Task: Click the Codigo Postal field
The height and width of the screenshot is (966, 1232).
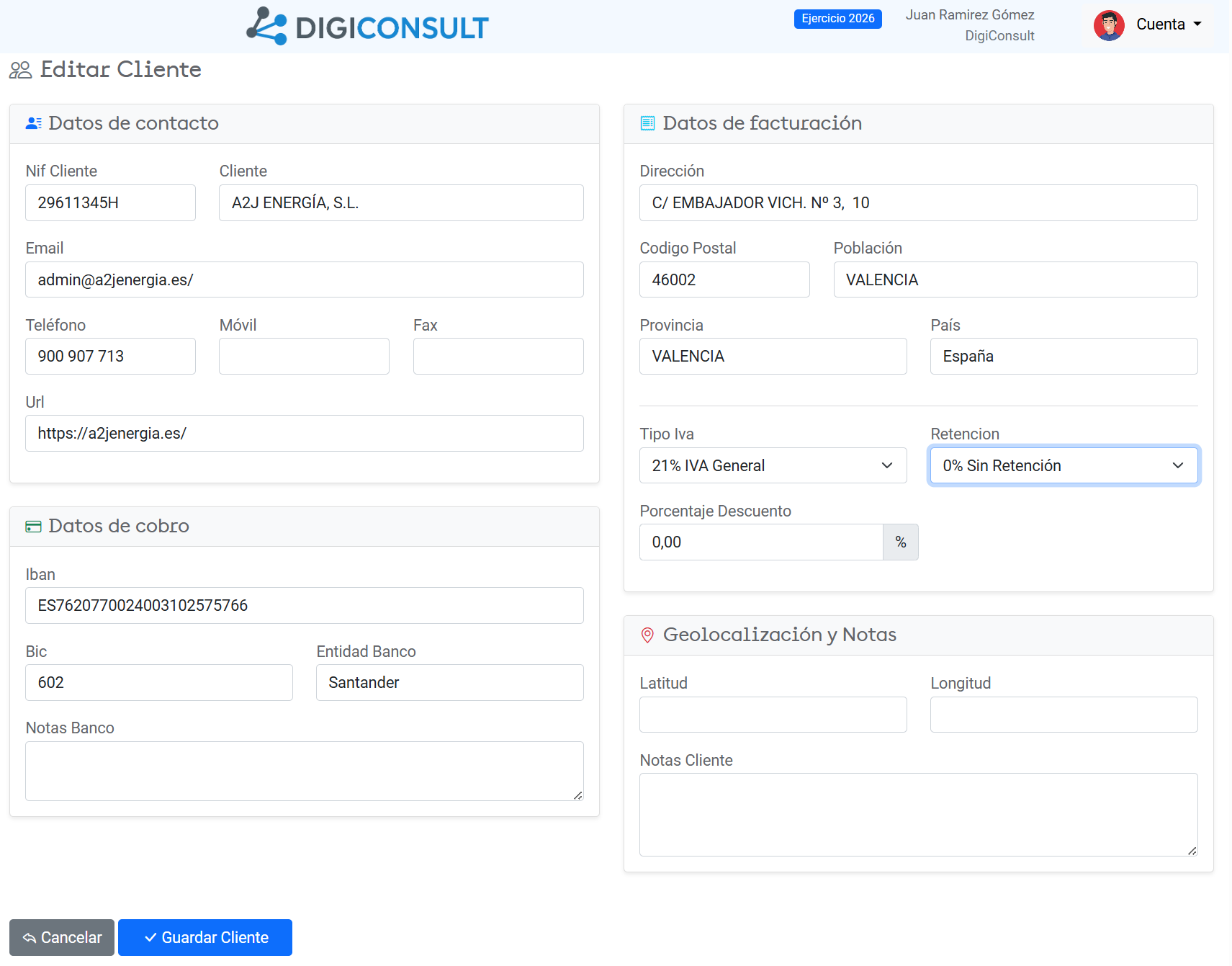Action: [724, 279]
